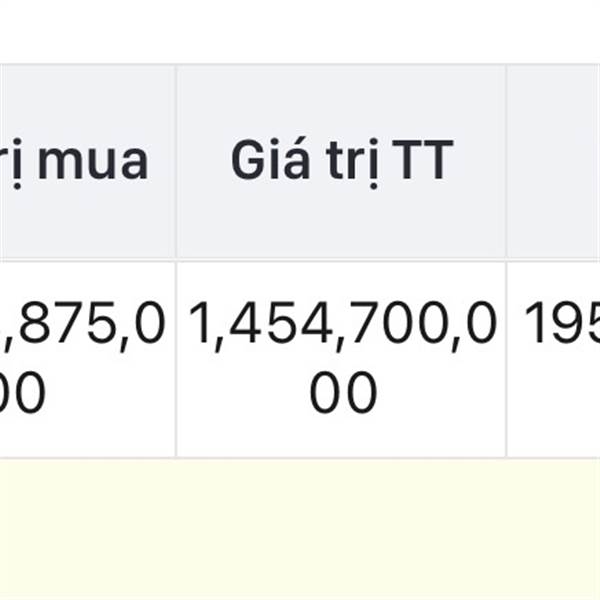Select the partially visible "mua" column header
This screenshot has width=600, height=600.
tap(87, 161)
